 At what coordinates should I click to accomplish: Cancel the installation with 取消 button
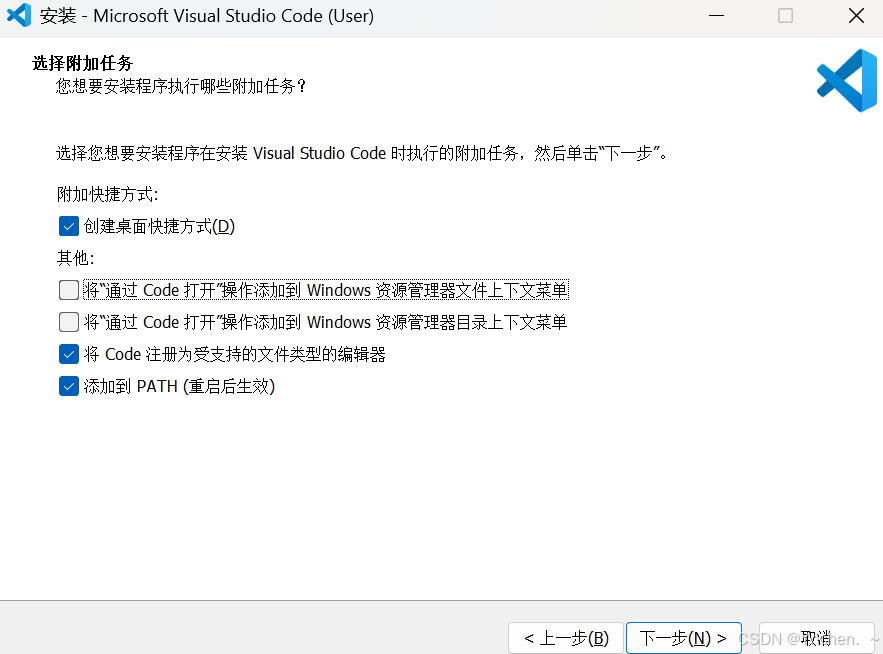click(816, 638)
